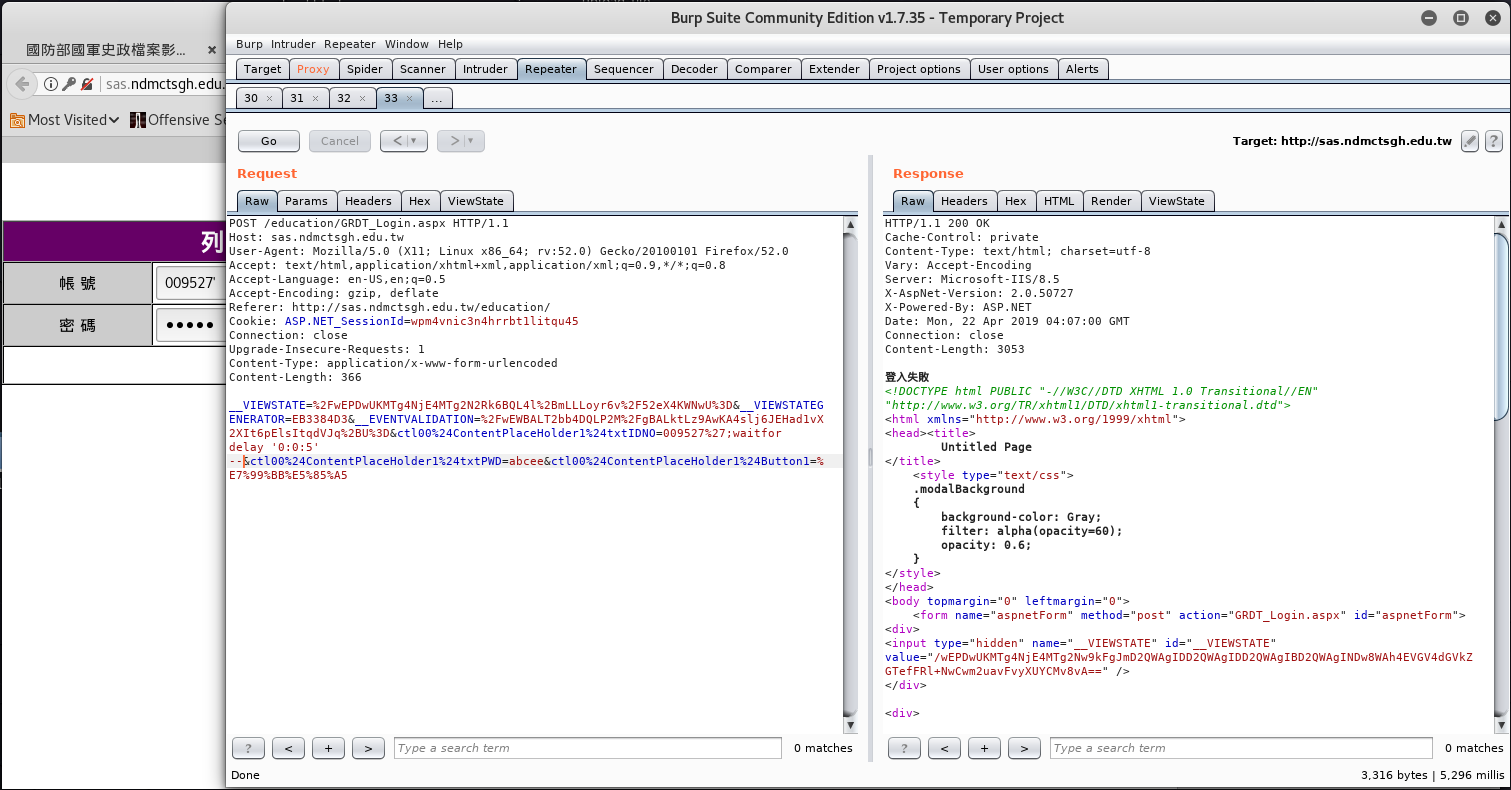Open the User options tab
The height and width of the screenshot is (790, 1511).
pos(1013,69)
